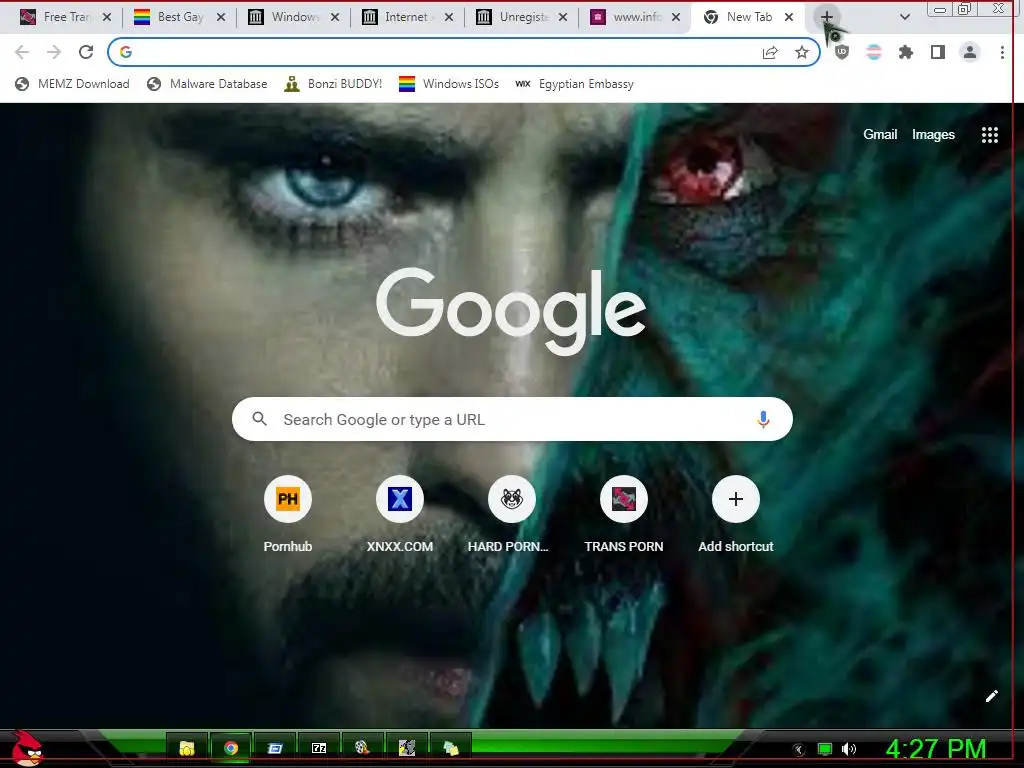Click the 4:27 PM taskbar clock
Image resolution: width=1024 pixels, height=768 pixels.
coord(936,749)
